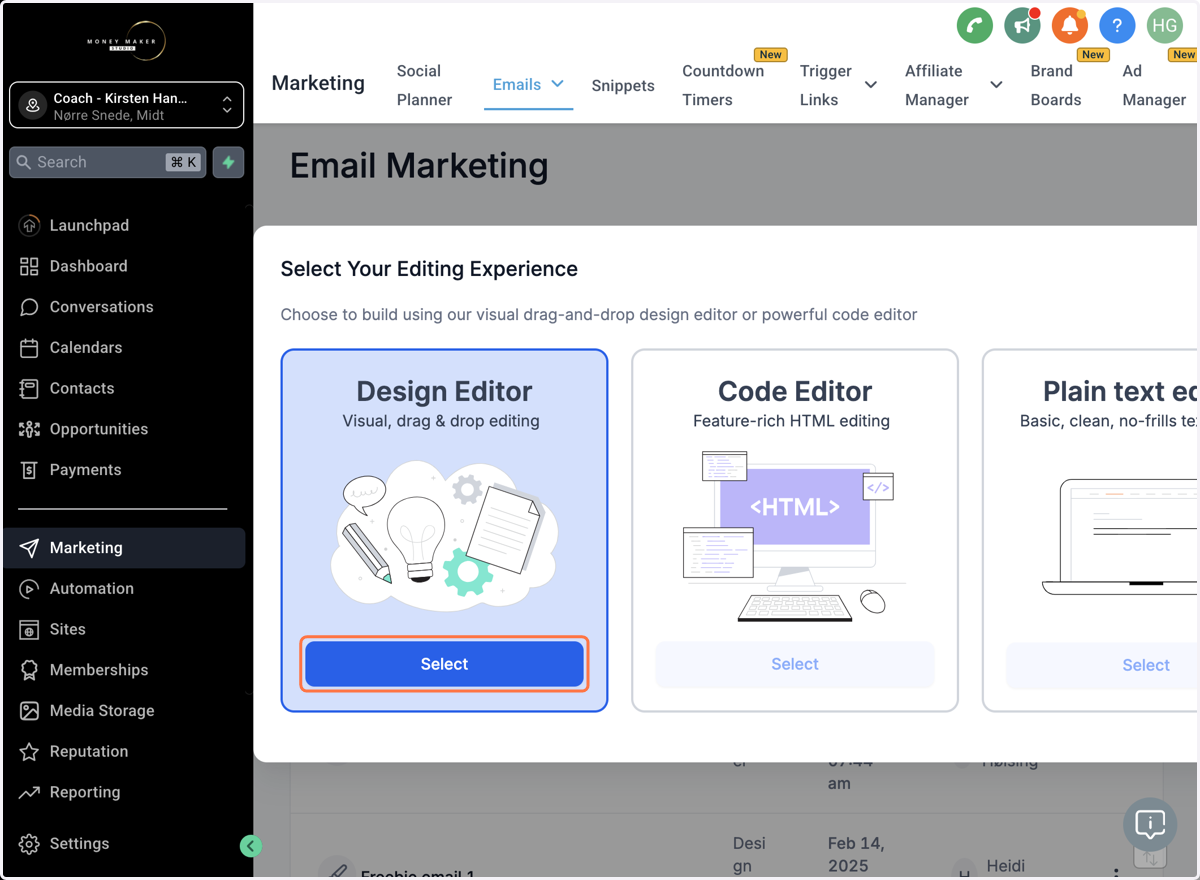
Task: Click the Sites icon in sidebar
Action: tap(29, 630)
